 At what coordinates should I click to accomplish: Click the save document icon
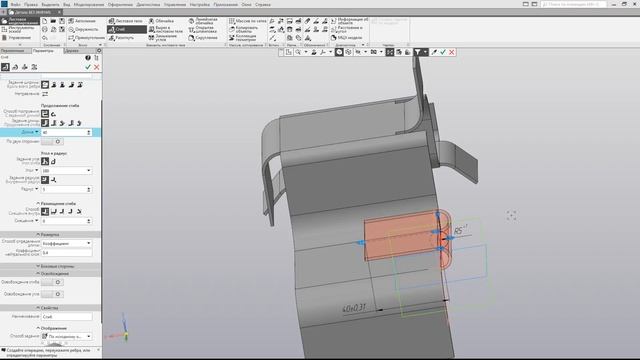click(x=62, y=21)
